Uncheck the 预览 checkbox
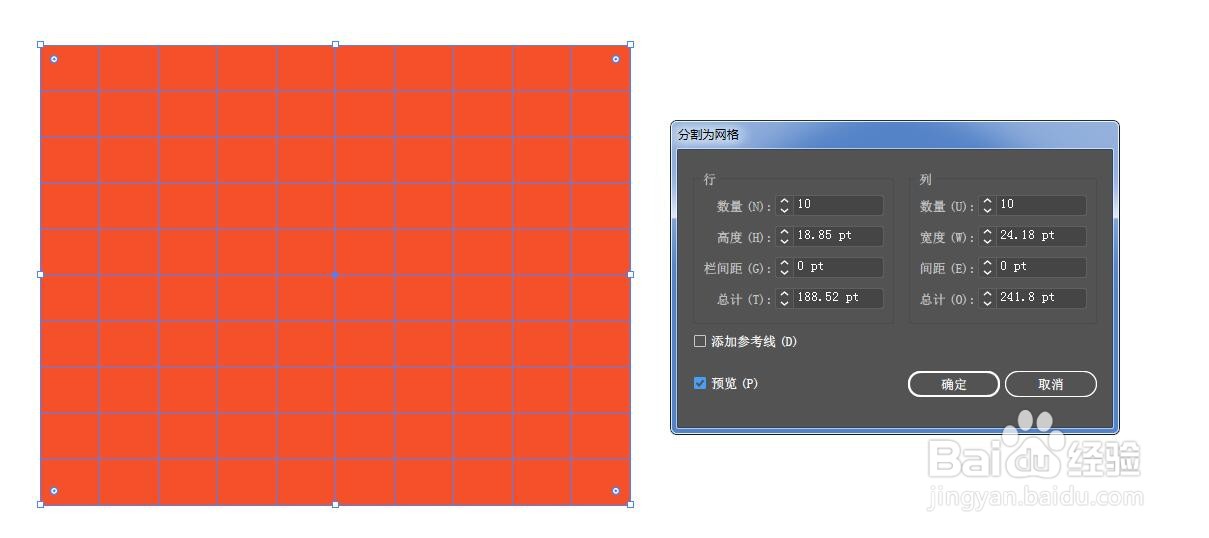This screenshot has height=538, width=1209. point(700,383)
